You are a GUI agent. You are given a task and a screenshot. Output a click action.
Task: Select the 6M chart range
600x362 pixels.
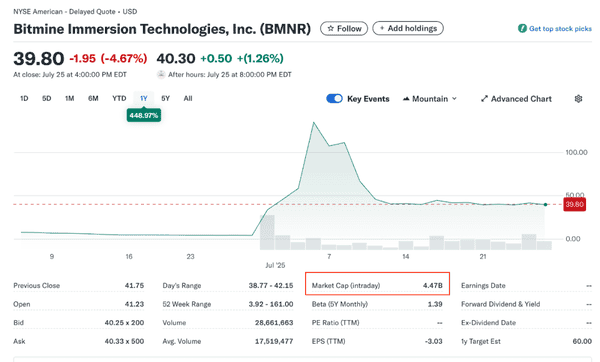point(93,98)
